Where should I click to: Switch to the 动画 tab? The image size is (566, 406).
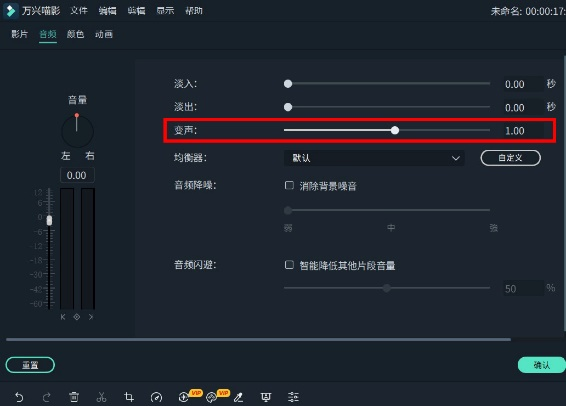[104, 34]
